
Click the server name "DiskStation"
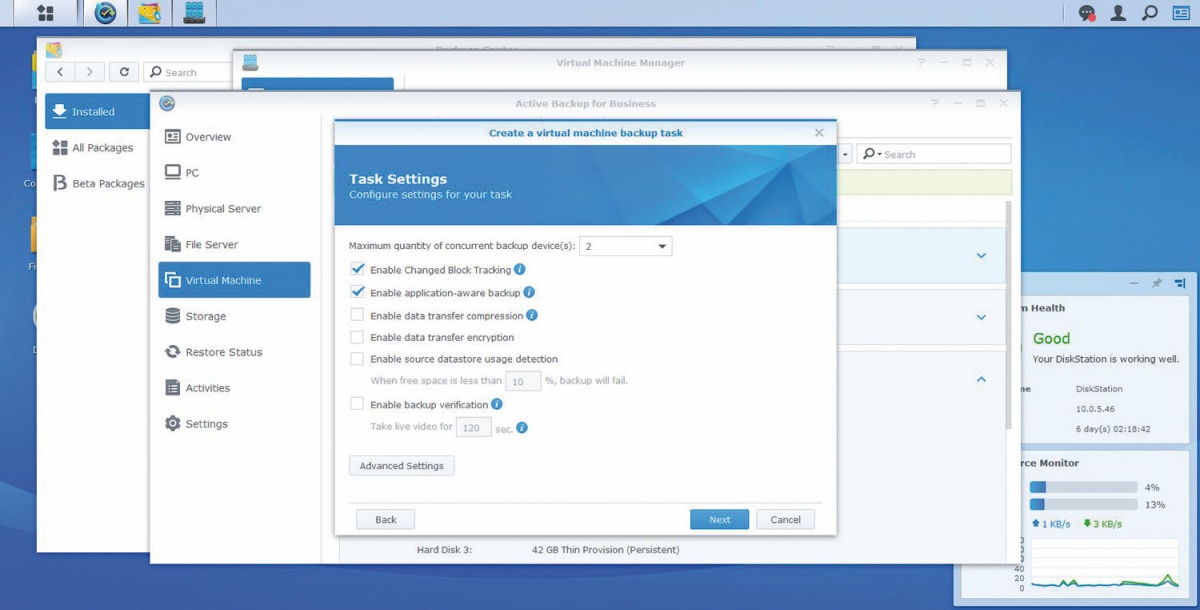coord(1099,389)
